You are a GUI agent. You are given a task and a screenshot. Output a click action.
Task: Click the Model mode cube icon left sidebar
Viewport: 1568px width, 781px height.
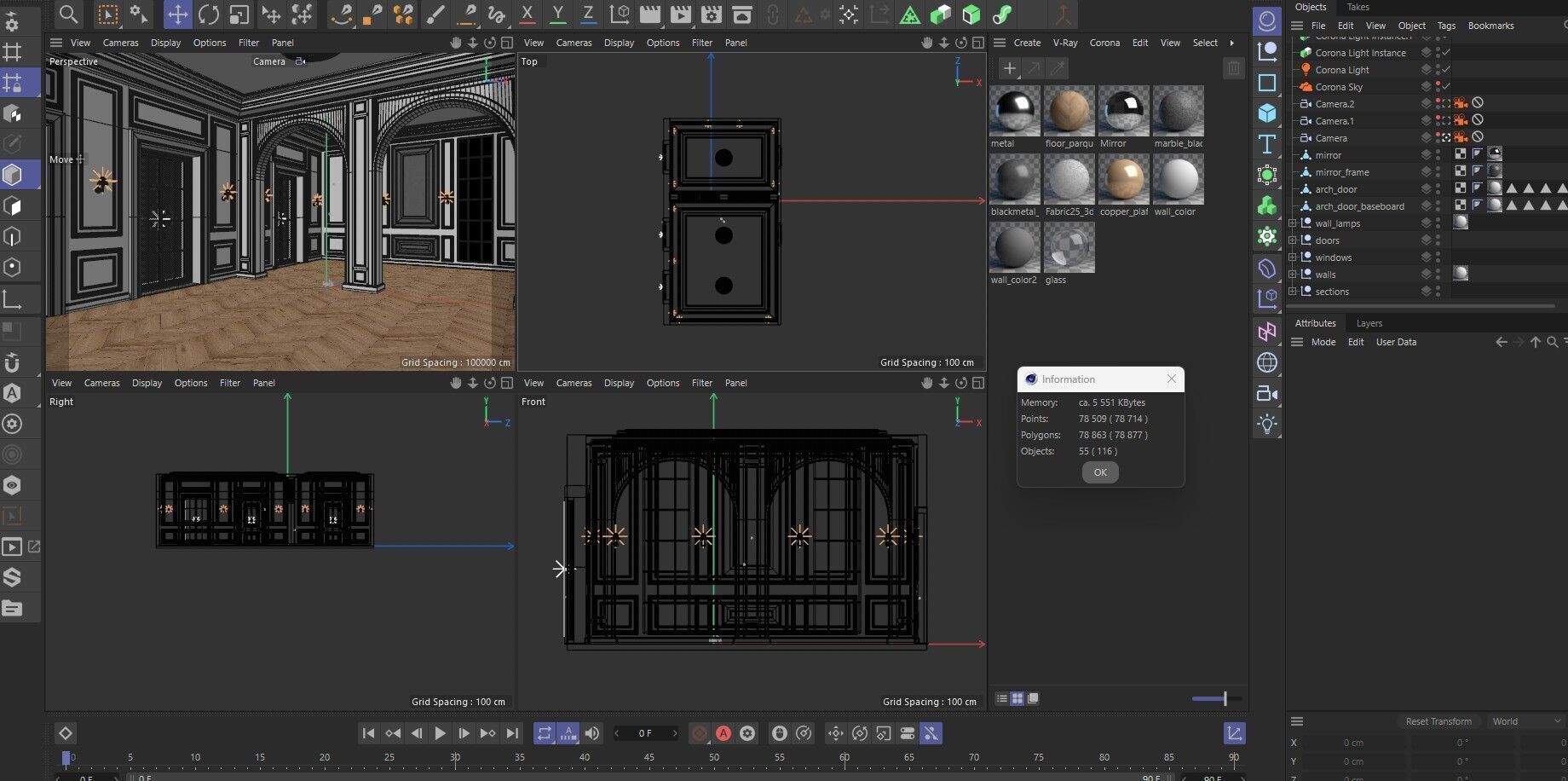click(x=13, y=175)
